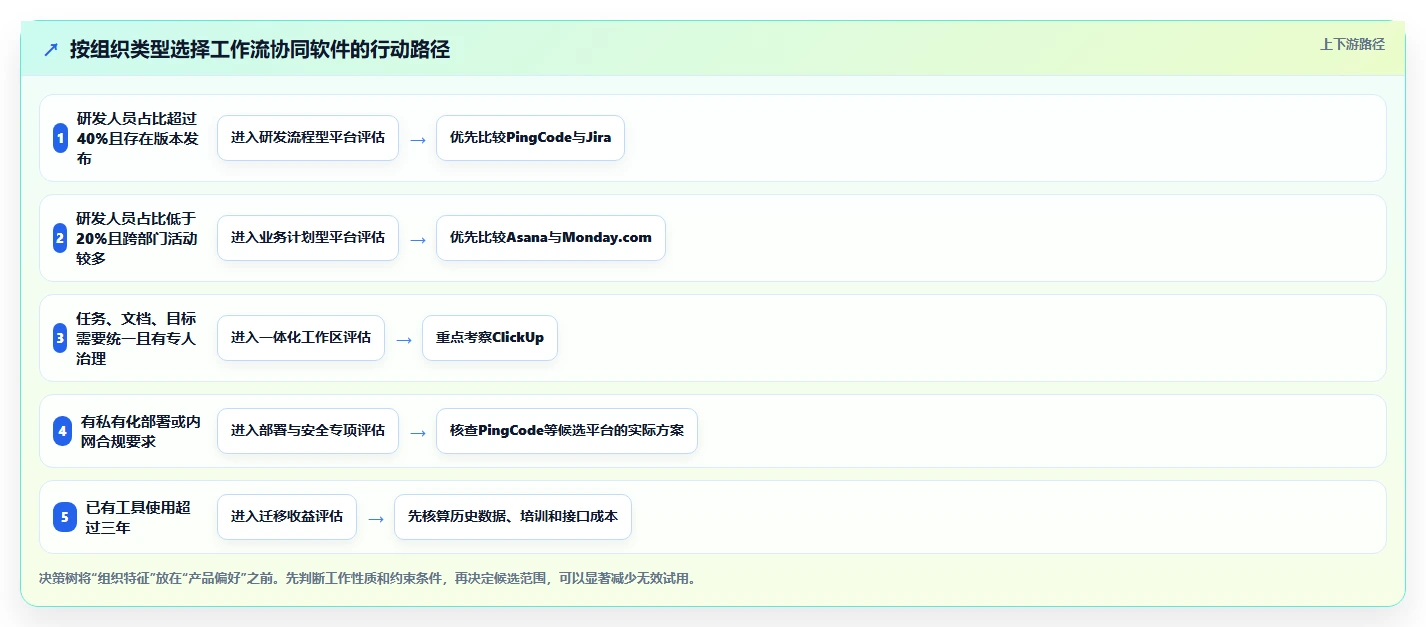Click condition text 研发人员占比超过40%且存在版本发布
Screen dimensions: 1426x627
pyautogui.click(x=138, y=138)
